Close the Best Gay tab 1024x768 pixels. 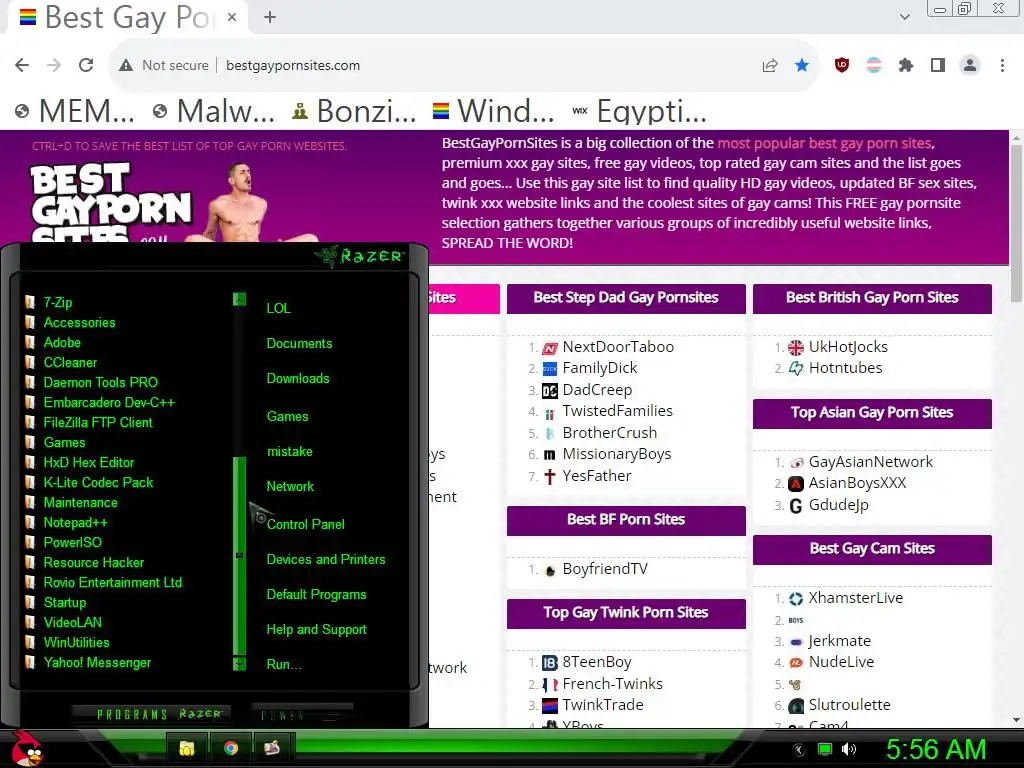(x=232, y=17)
